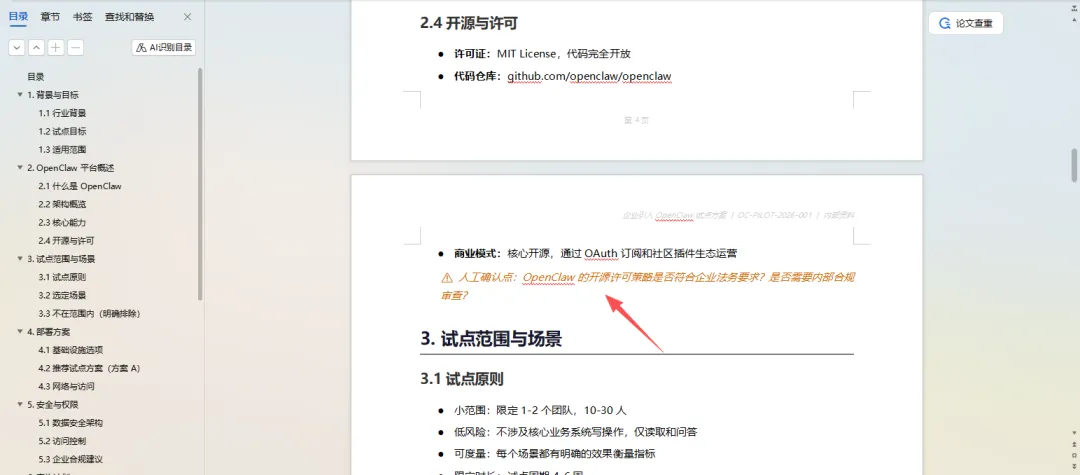Open the 章节 tab
Image resolution: width=1080 pixels, height=475 pixels.
tap(50, 17)
